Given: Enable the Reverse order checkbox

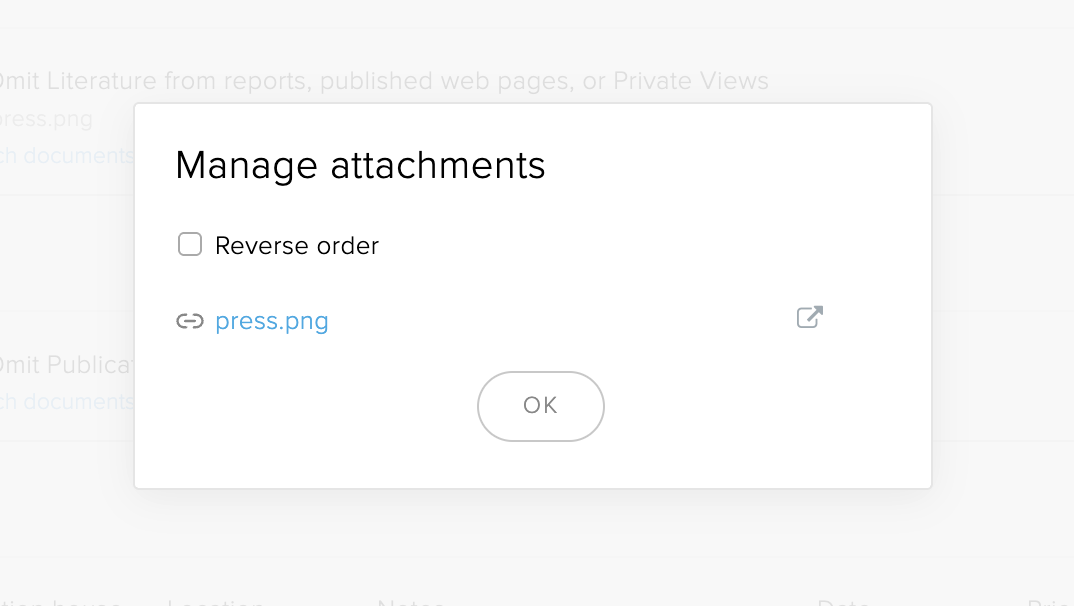Looking at the screenshot, I should [x=190, y=245].
